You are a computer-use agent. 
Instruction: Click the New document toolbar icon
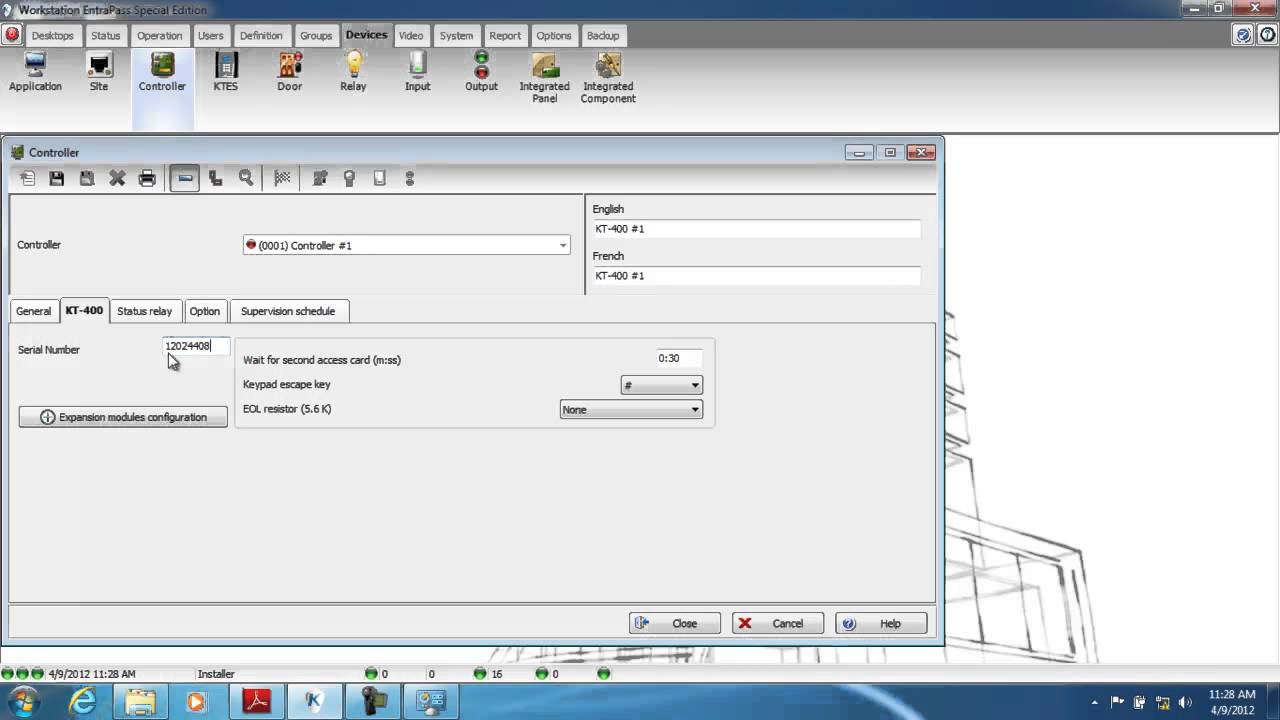[x=27, y=178]
